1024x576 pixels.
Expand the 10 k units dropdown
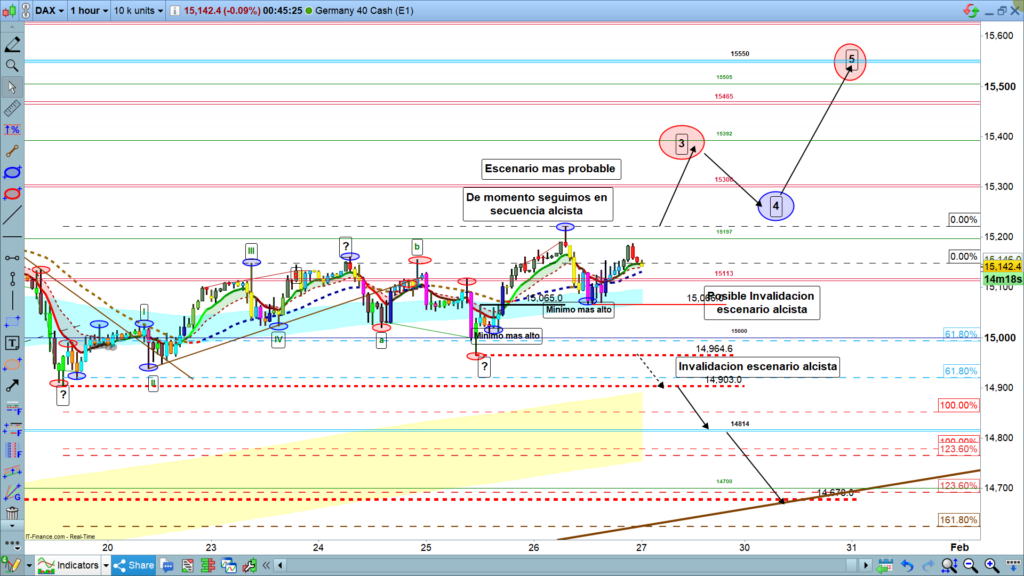(137, 10)
